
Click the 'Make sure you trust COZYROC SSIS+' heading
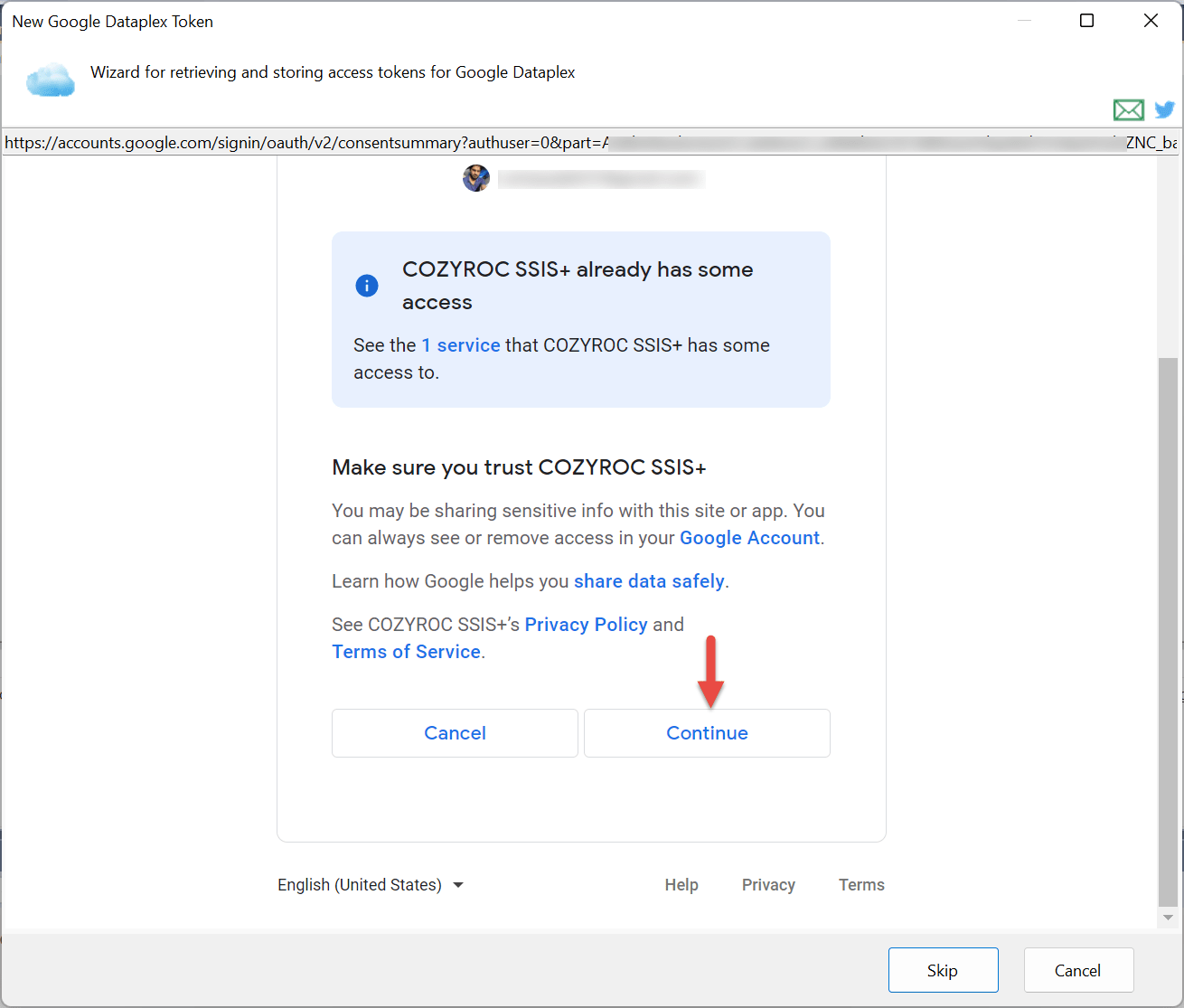519,467
